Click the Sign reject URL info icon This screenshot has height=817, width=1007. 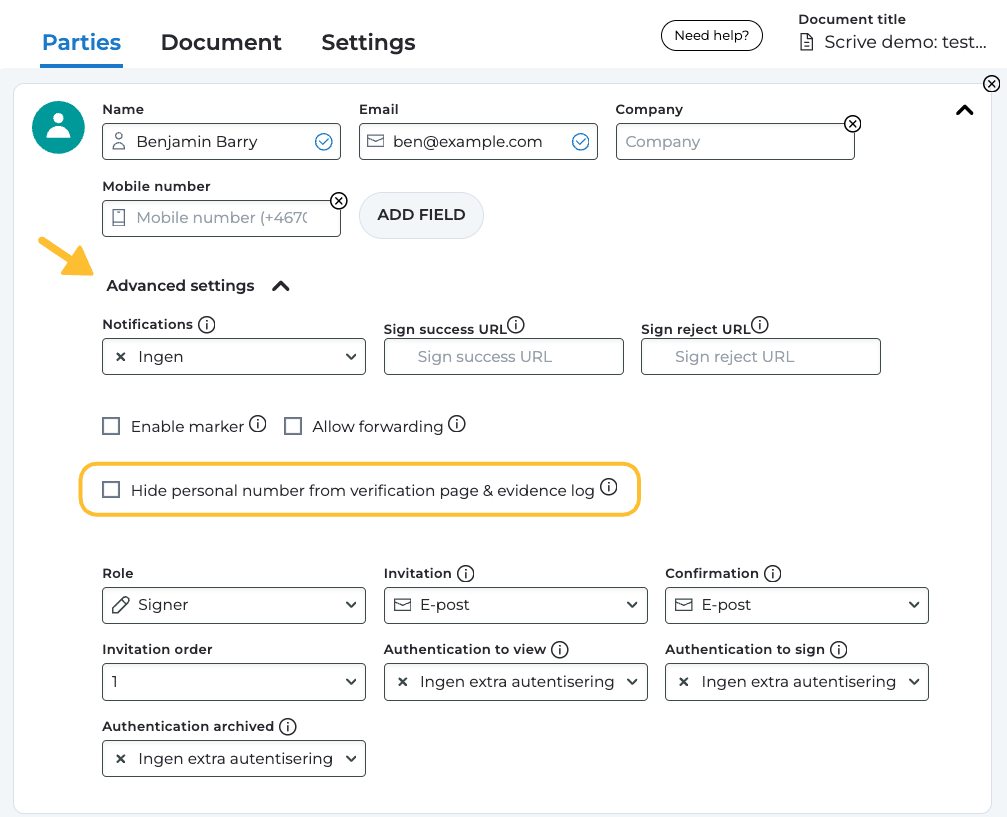(x=760, y=325)
